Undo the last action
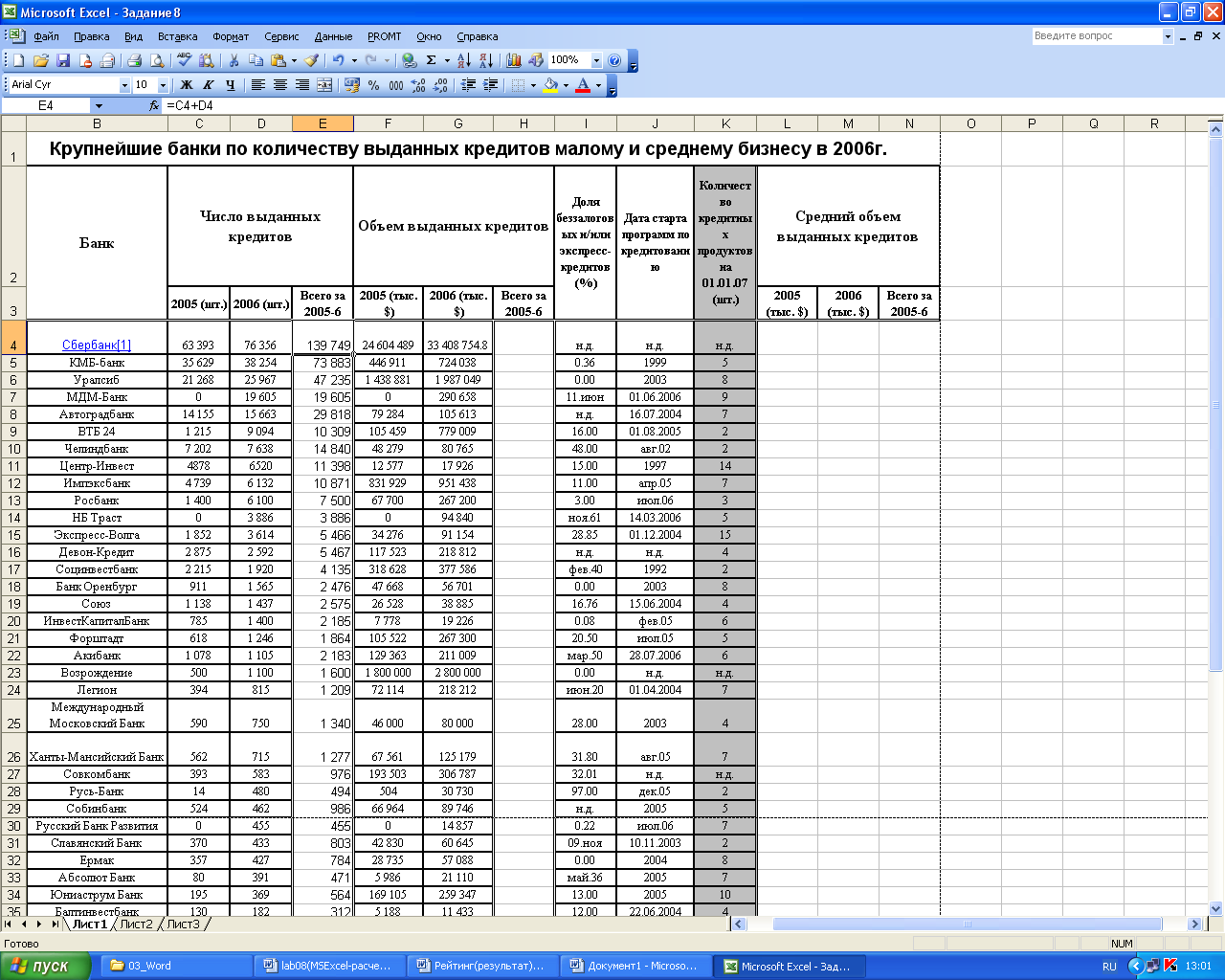Screen dimensions: 1225x980 click(x=339, y=60)
